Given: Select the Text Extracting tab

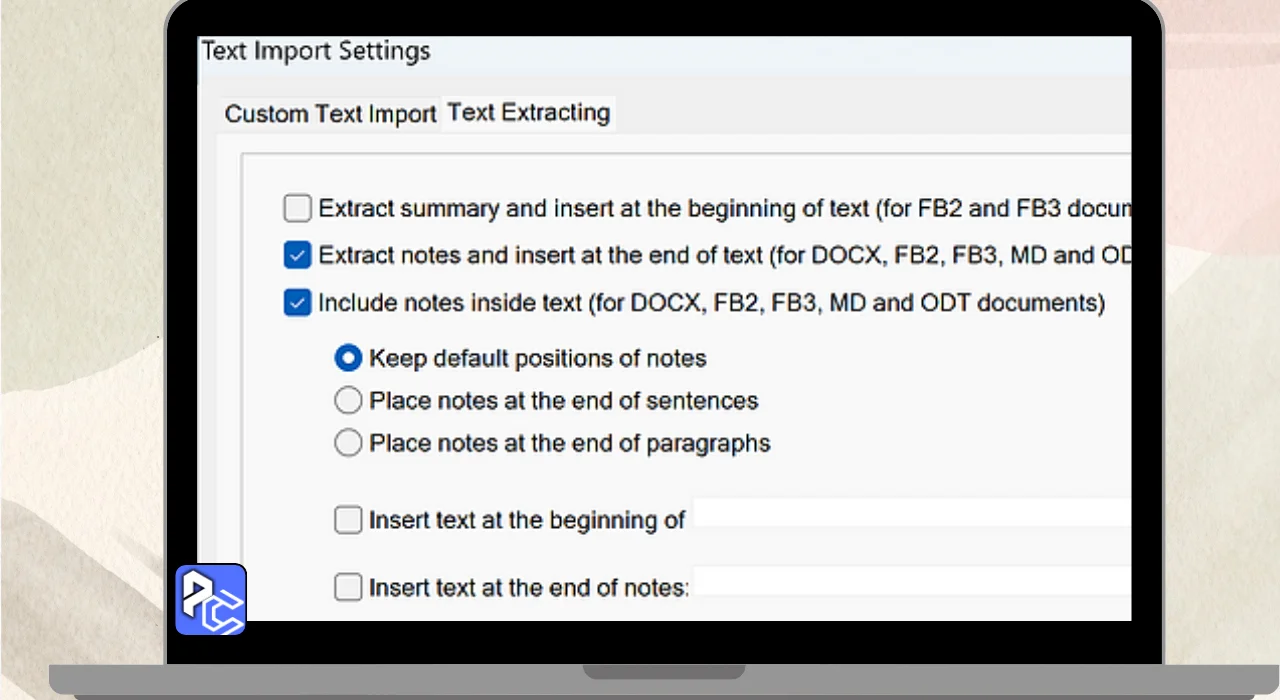Looking at the screenshot, I should 528,113.
